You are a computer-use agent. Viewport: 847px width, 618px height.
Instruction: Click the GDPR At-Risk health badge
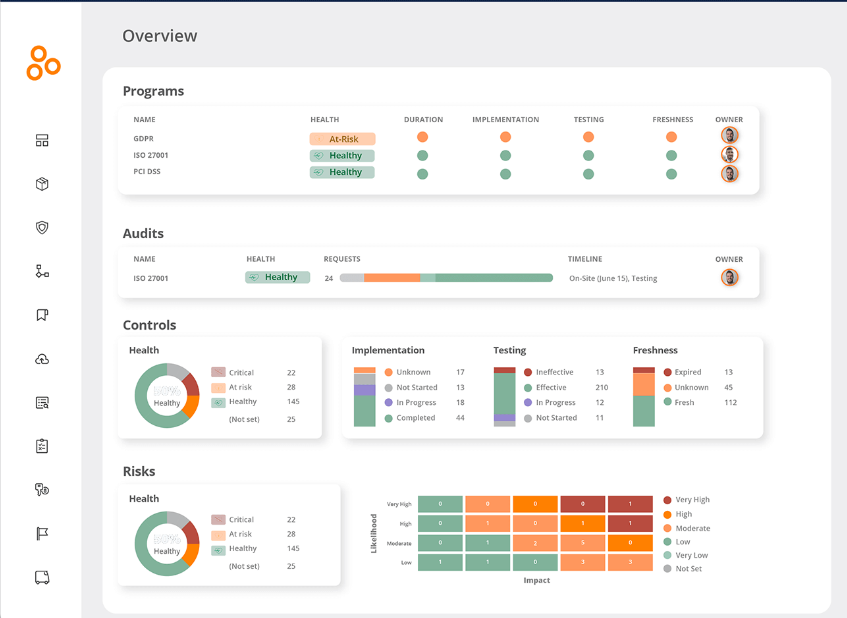point(342,139)
